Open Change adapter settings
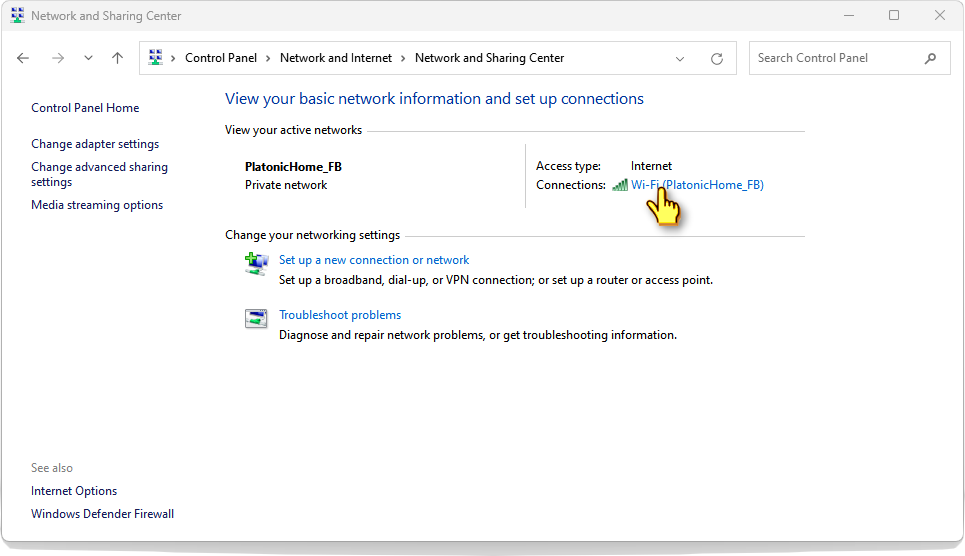This screenshot has width=965, height=556. [95, 143]
